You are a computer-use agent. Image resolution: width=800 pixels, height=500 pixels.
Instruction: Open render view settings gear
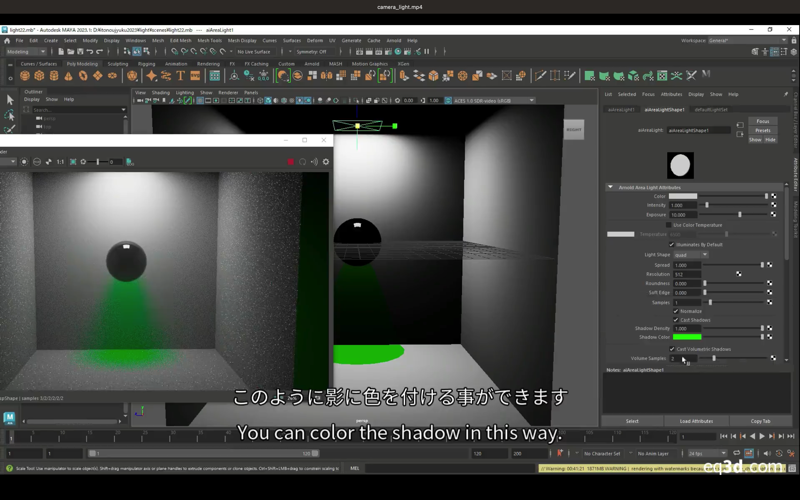pyautogui.click(x=325, y=161)
